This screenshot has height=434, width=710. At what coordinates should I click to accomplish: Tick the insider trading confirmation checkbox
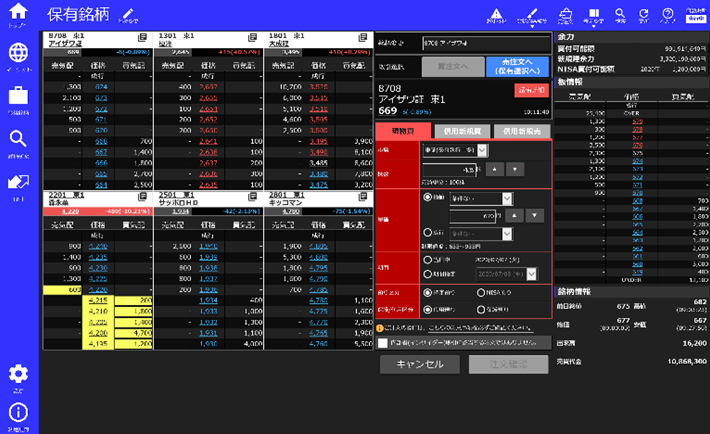(x=383, y=342)
